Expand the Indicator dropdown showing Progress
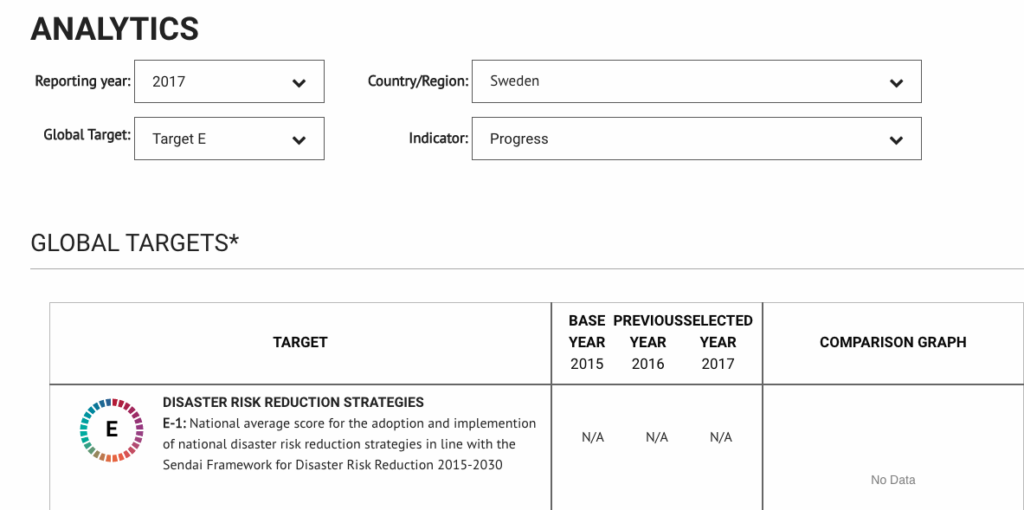1024x510 pixels. (x=696, y=139)
